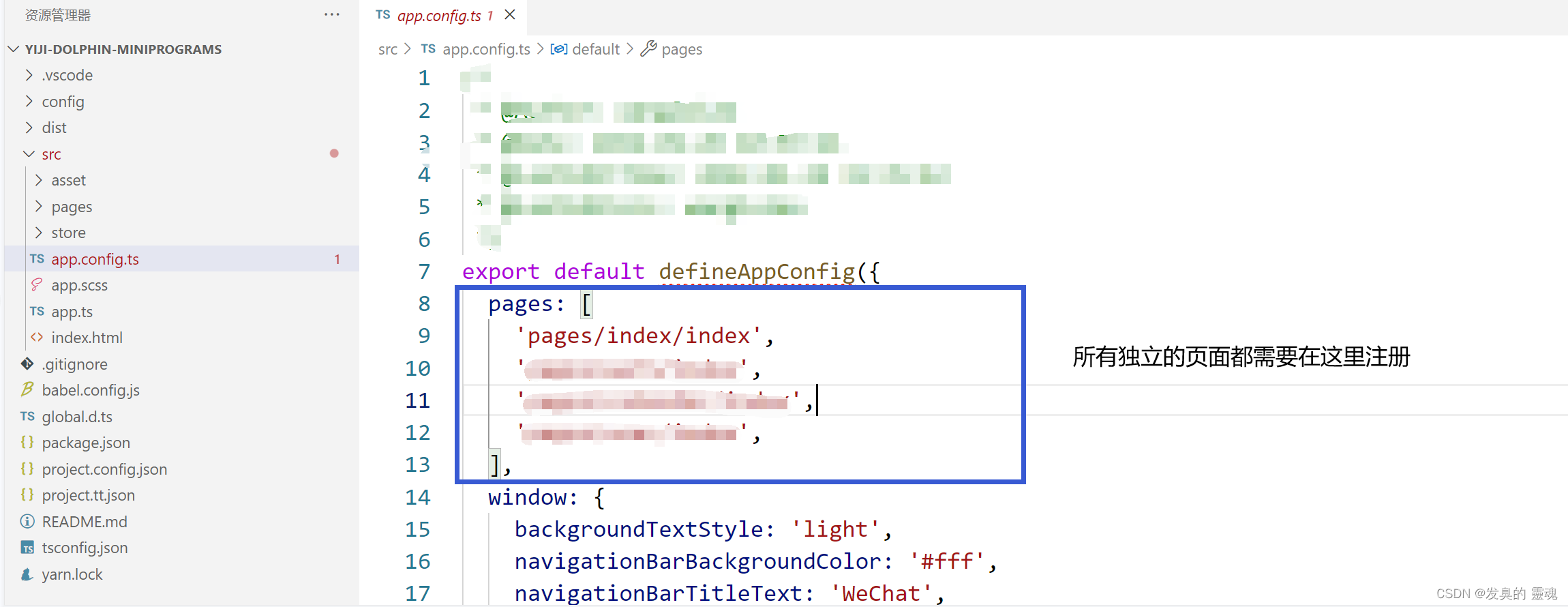Click the git icon beside .gitignore

27,364
